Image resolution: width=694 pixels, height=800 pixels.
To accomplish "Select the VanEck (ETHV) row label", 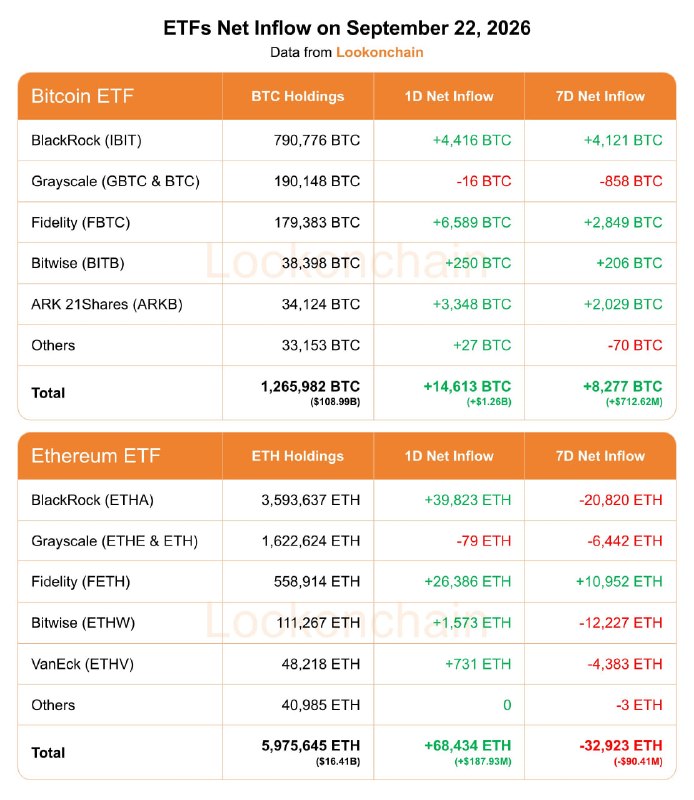I will point(82,664).
